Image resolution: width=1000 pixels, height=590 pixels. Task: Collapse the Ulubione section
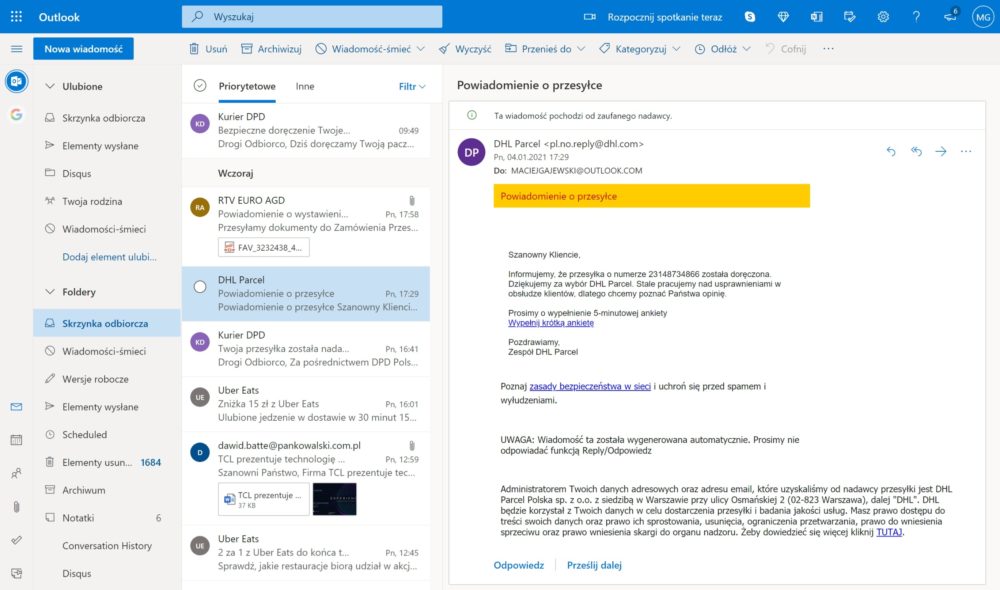click(x=50, y=86)
